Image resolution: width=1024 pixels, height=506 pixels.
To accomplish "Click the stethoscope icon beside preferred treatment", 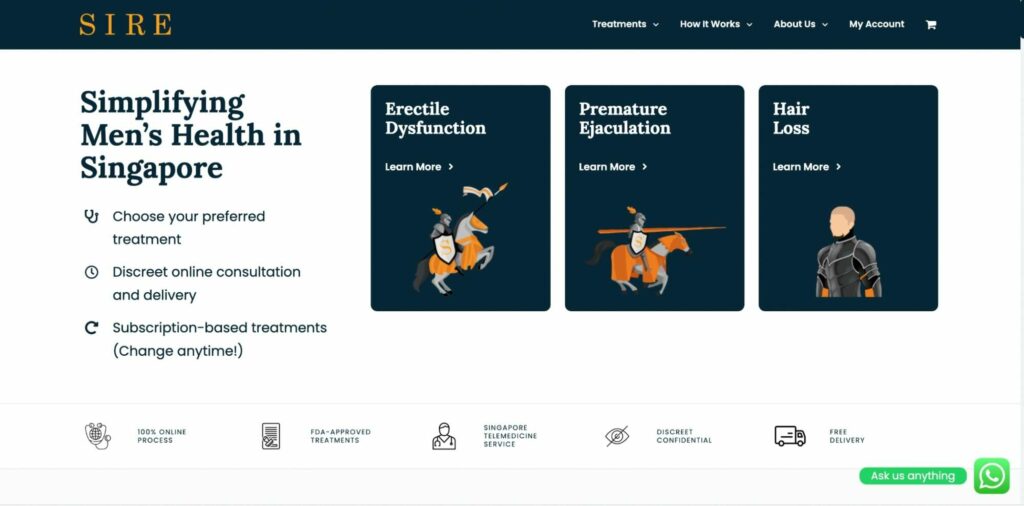I will tap(91, 216).
